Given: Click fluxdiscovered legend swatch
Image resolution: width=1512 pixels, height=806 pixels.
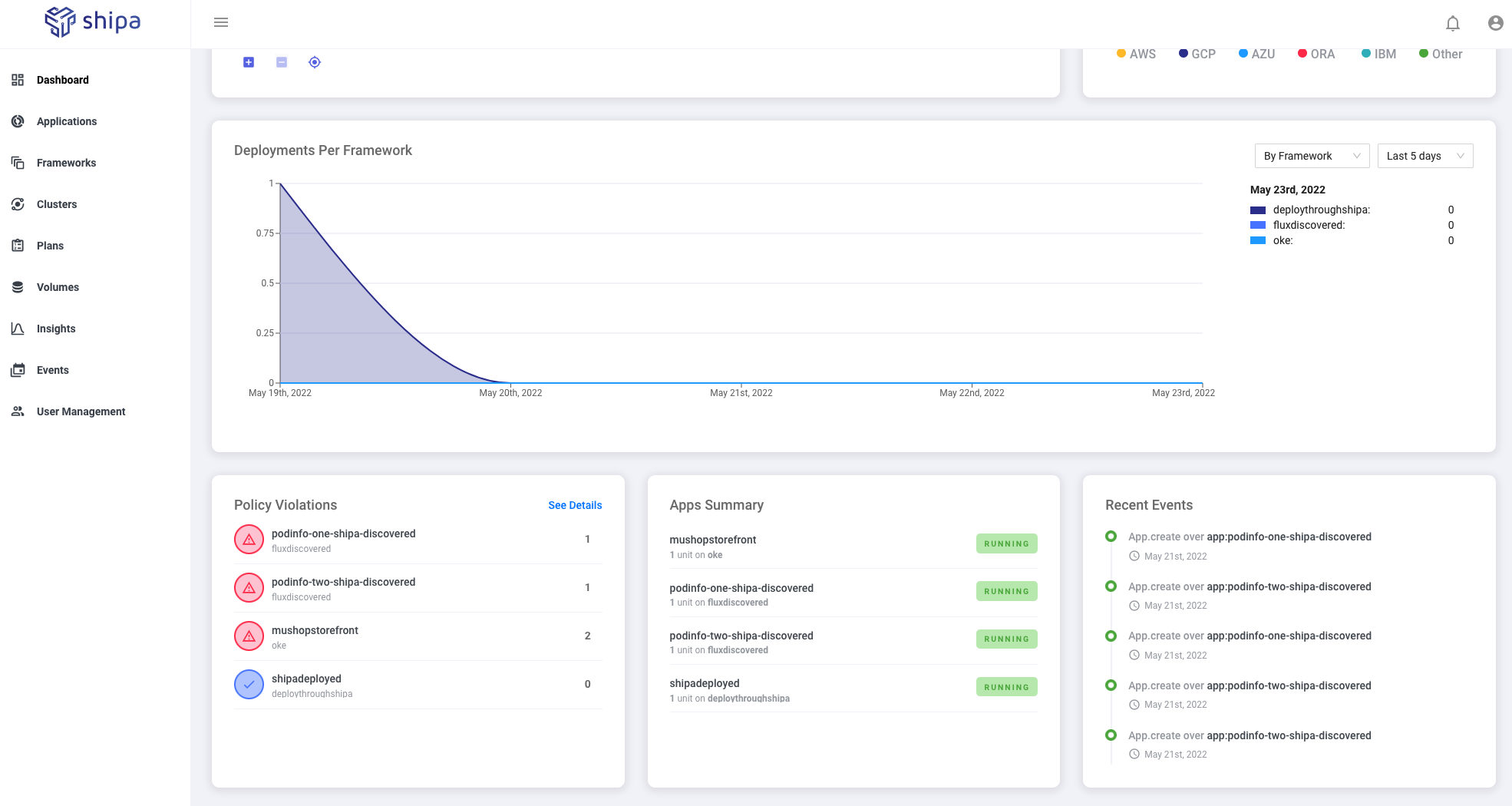Looking at the screenshot, I should 1258,225.
